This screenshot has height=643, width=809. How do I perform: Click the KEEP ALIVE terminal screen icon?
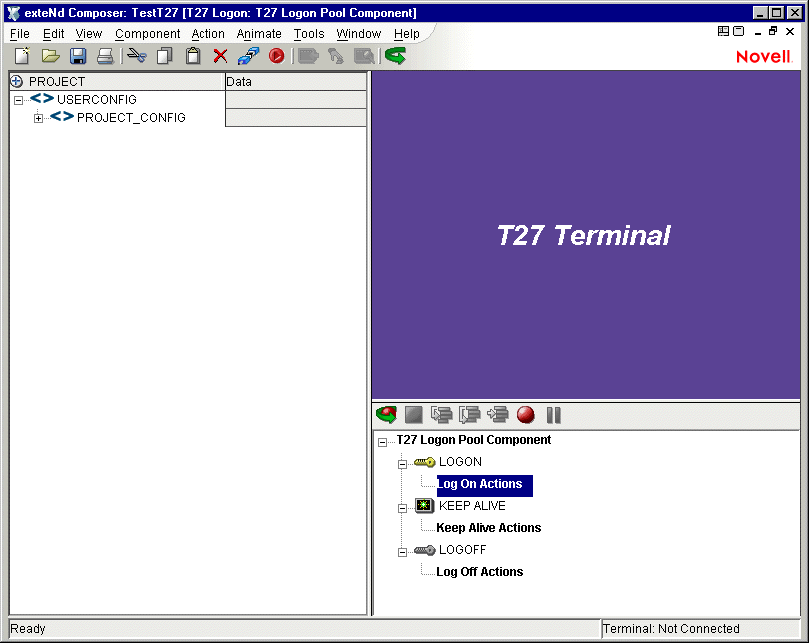424,505
